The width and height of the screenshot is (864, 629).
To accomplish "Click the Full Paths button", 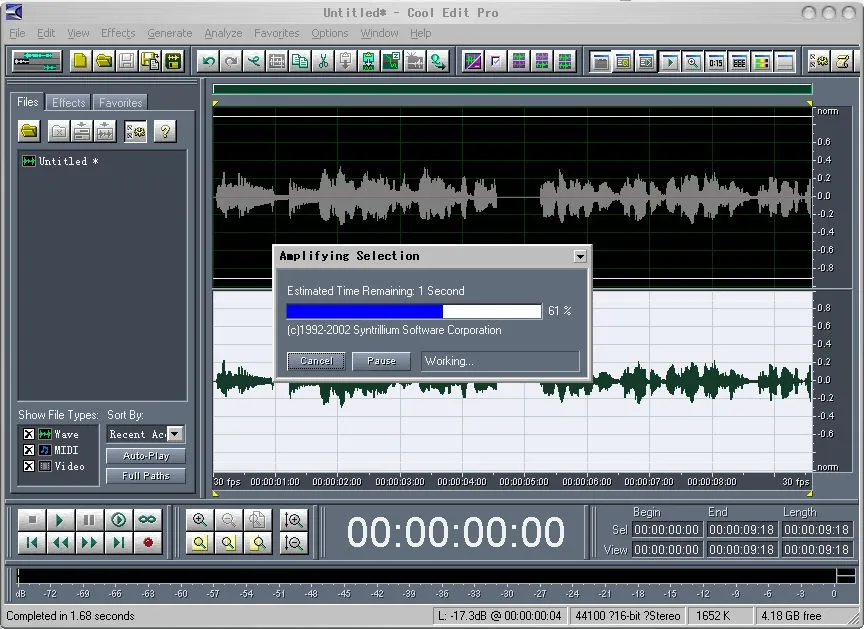I will coord(146,475).
